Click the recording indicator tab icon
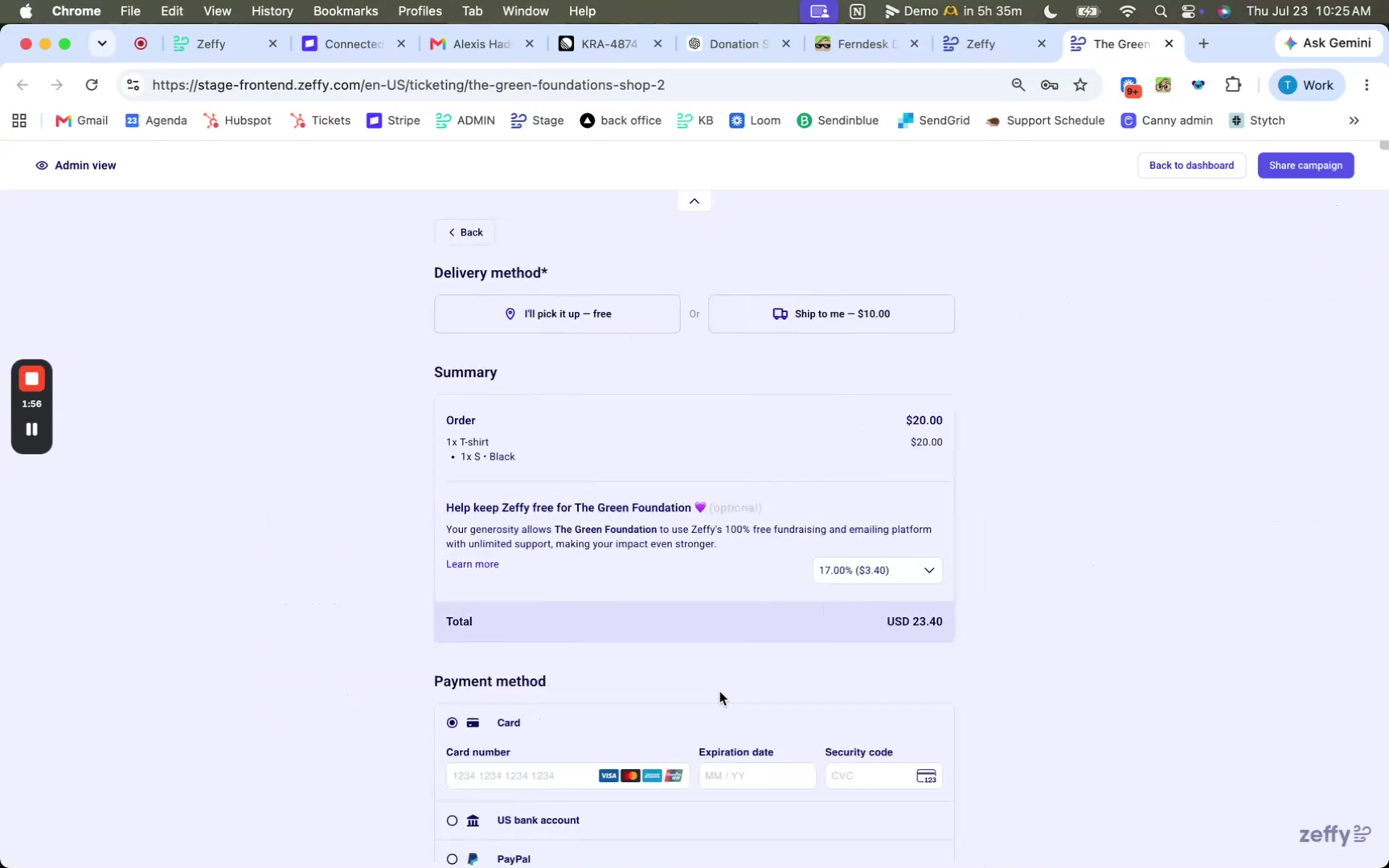The height and width of the screenshot is (868, 1389). click(141, 44)
